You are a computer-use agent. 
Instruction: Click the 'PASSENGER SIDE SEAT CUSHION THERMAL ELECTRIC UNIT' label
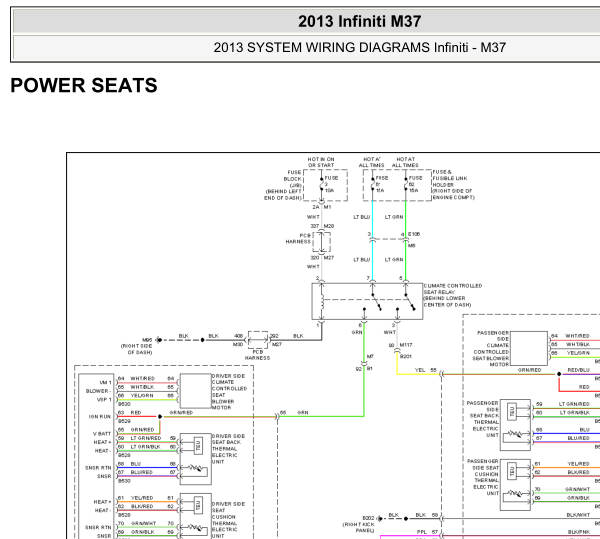tap(483, 477)
